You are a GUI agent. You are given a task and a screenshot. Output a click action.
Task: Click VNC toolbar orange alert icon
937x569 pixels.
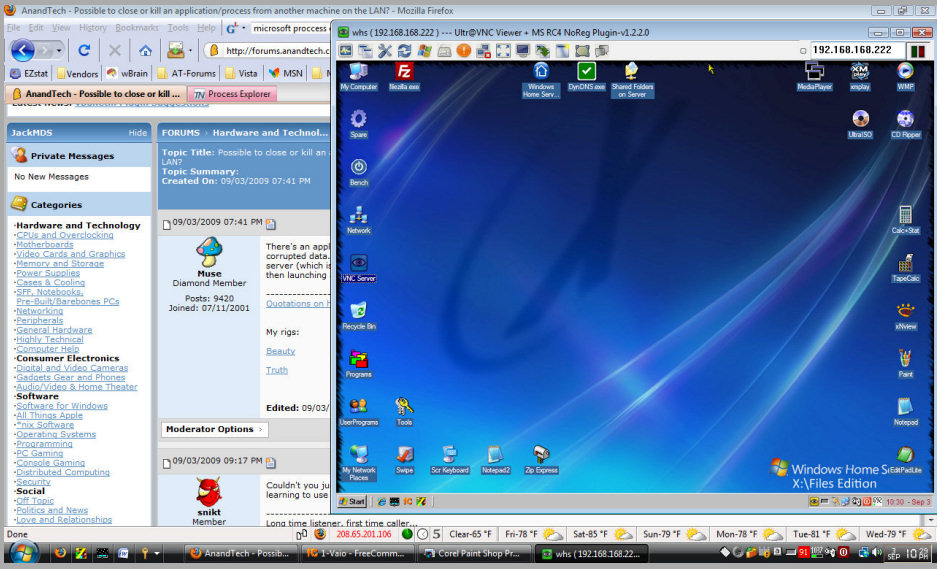[x=464, y=51]
